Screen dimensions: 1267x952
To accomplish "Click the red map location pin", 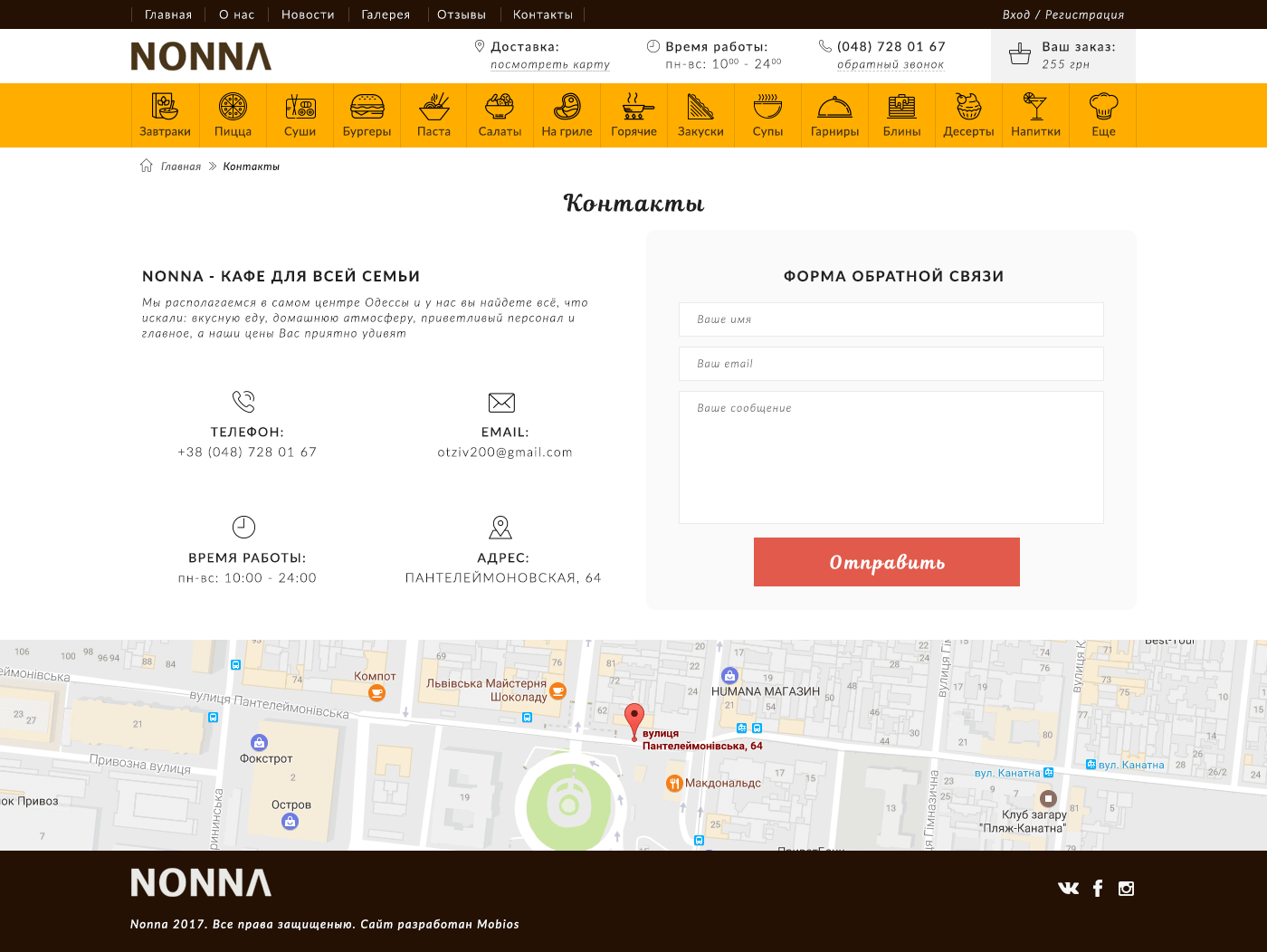I will (x=634, y=722).
